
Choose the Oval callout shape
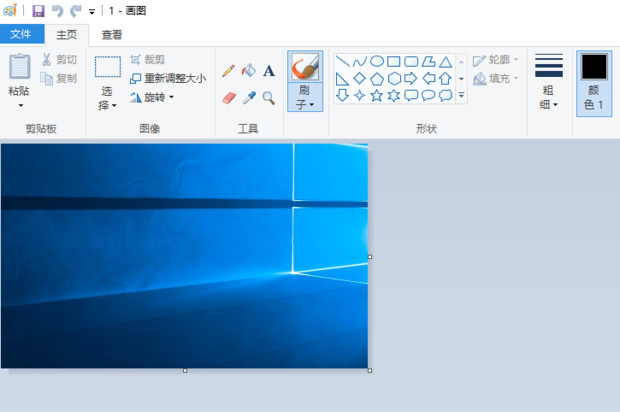[428, 95]
